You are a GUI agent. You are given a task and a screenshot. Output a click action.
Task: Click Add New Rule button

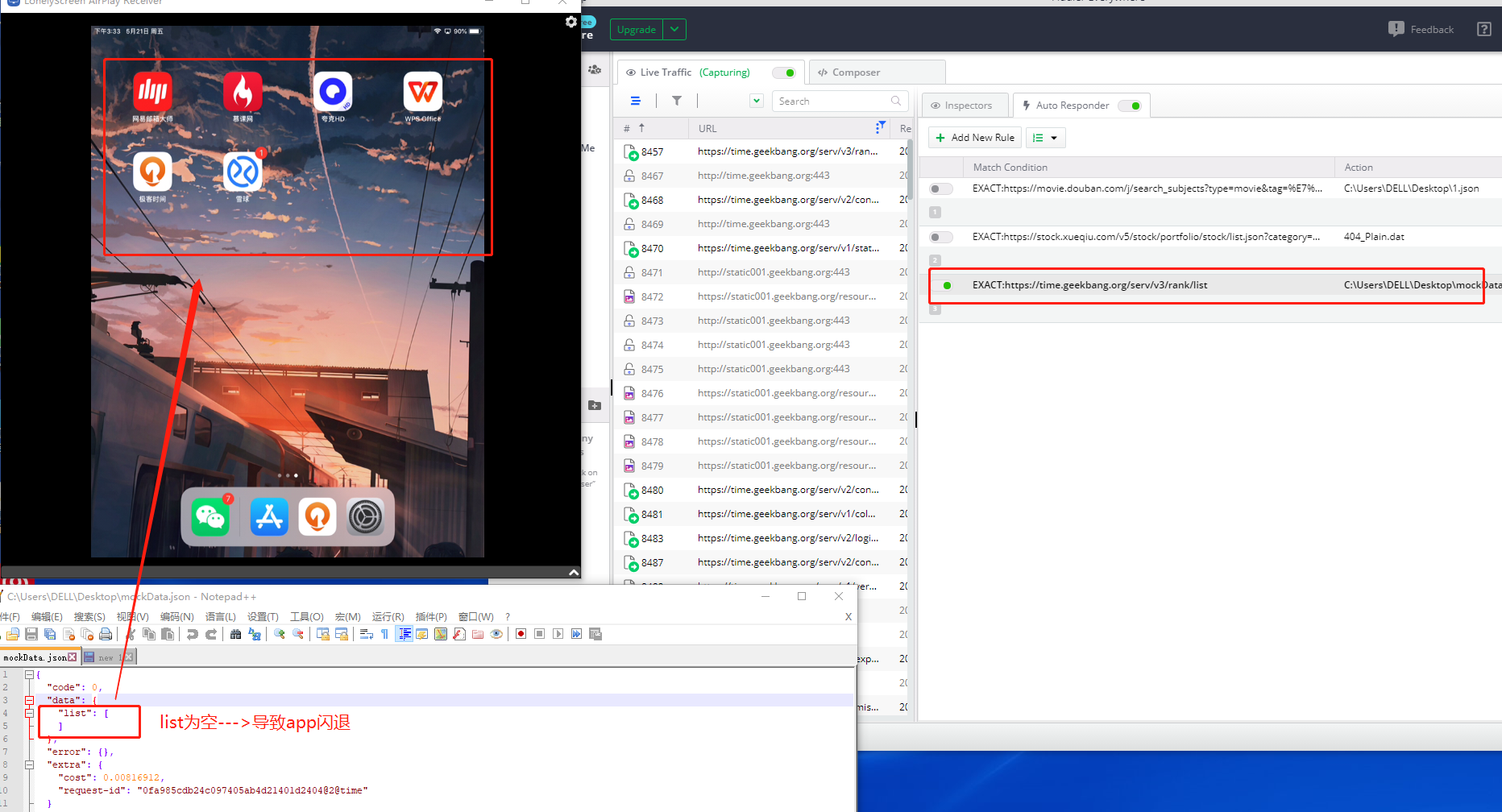[975, 138]
